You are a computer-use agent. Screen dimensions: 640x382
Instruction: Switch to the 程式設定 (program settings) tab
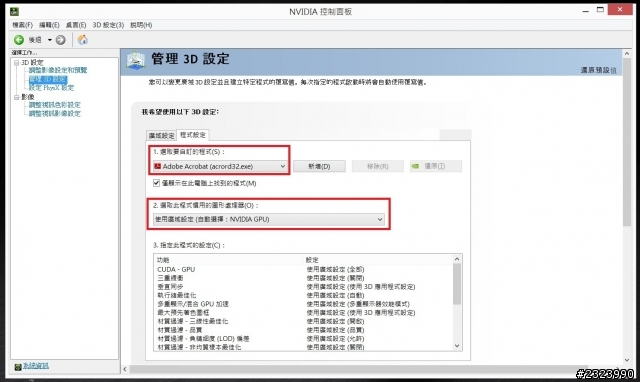pos(193,135)
